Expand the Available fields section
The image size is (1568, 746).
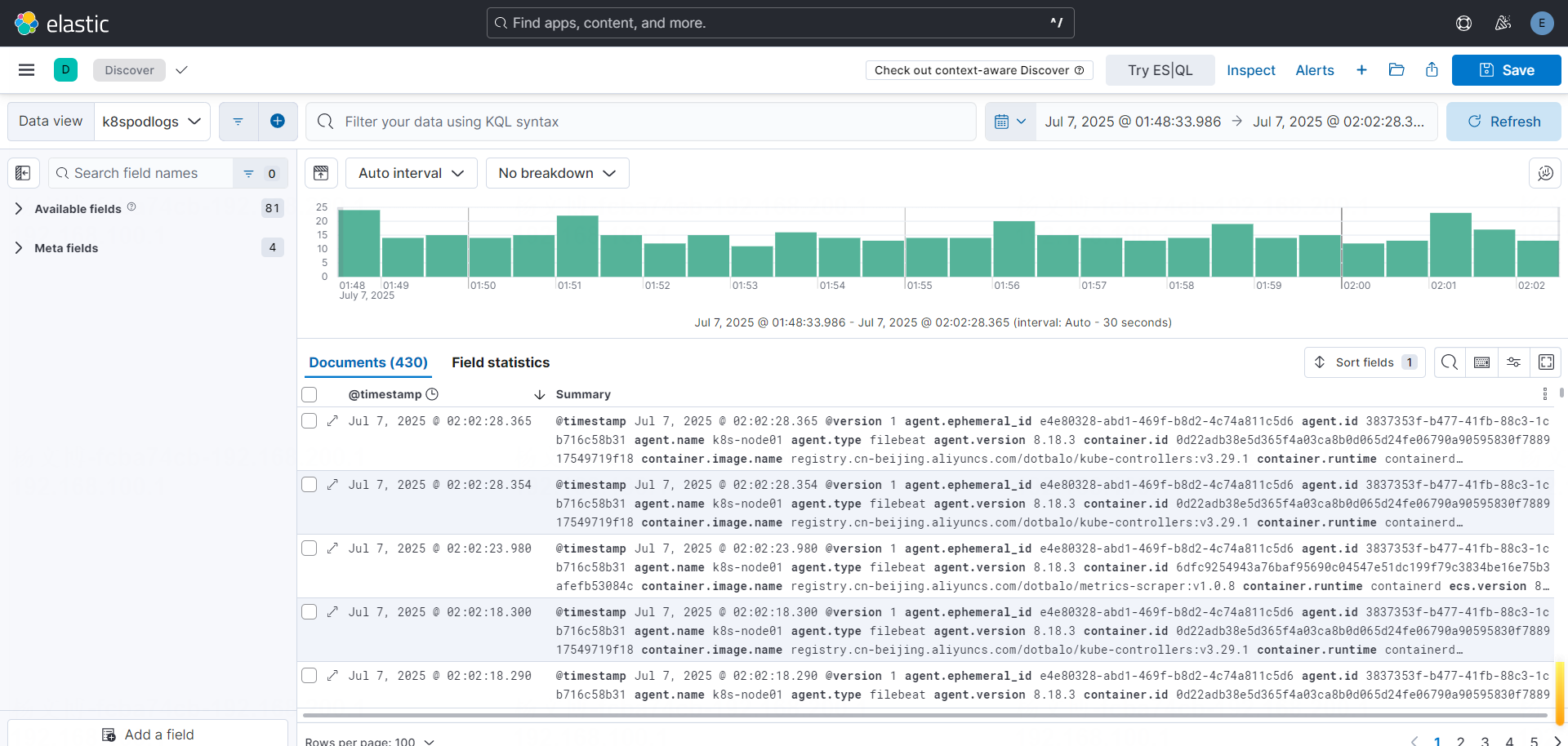pyautogui.click(x=78, y=209)
